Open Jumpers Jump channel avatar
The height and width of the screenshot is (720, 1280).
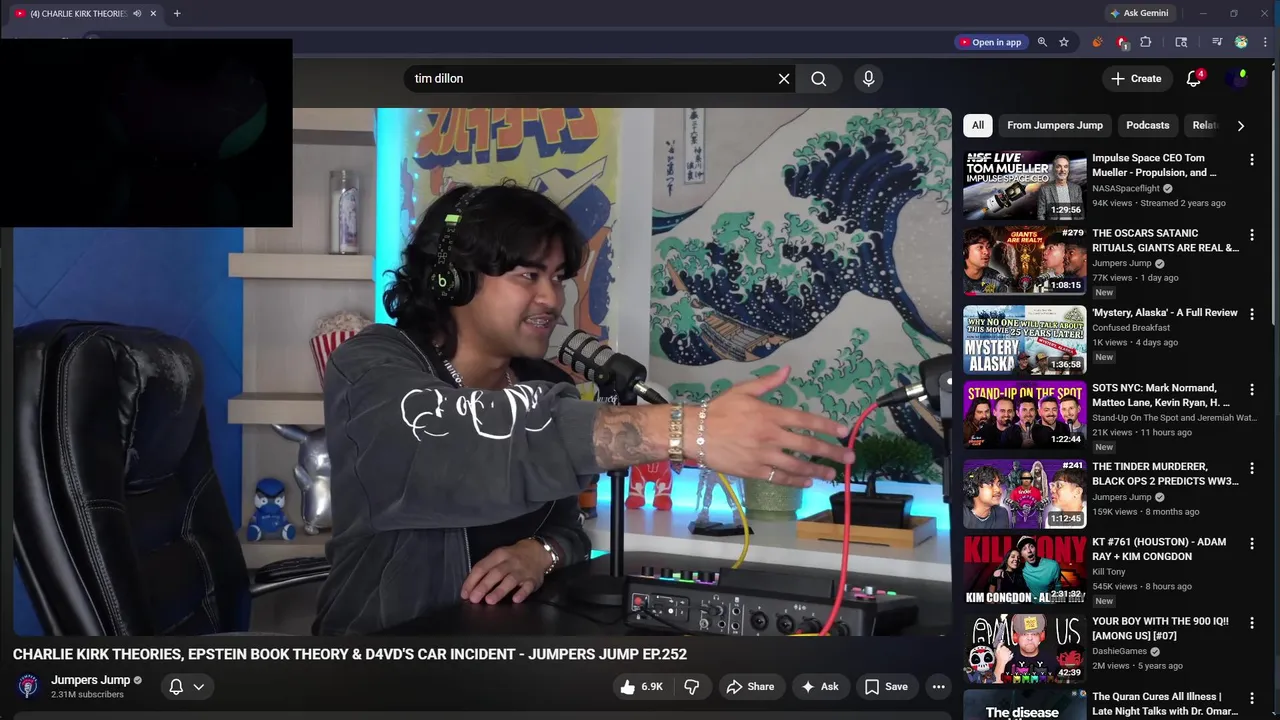(28, 686)
